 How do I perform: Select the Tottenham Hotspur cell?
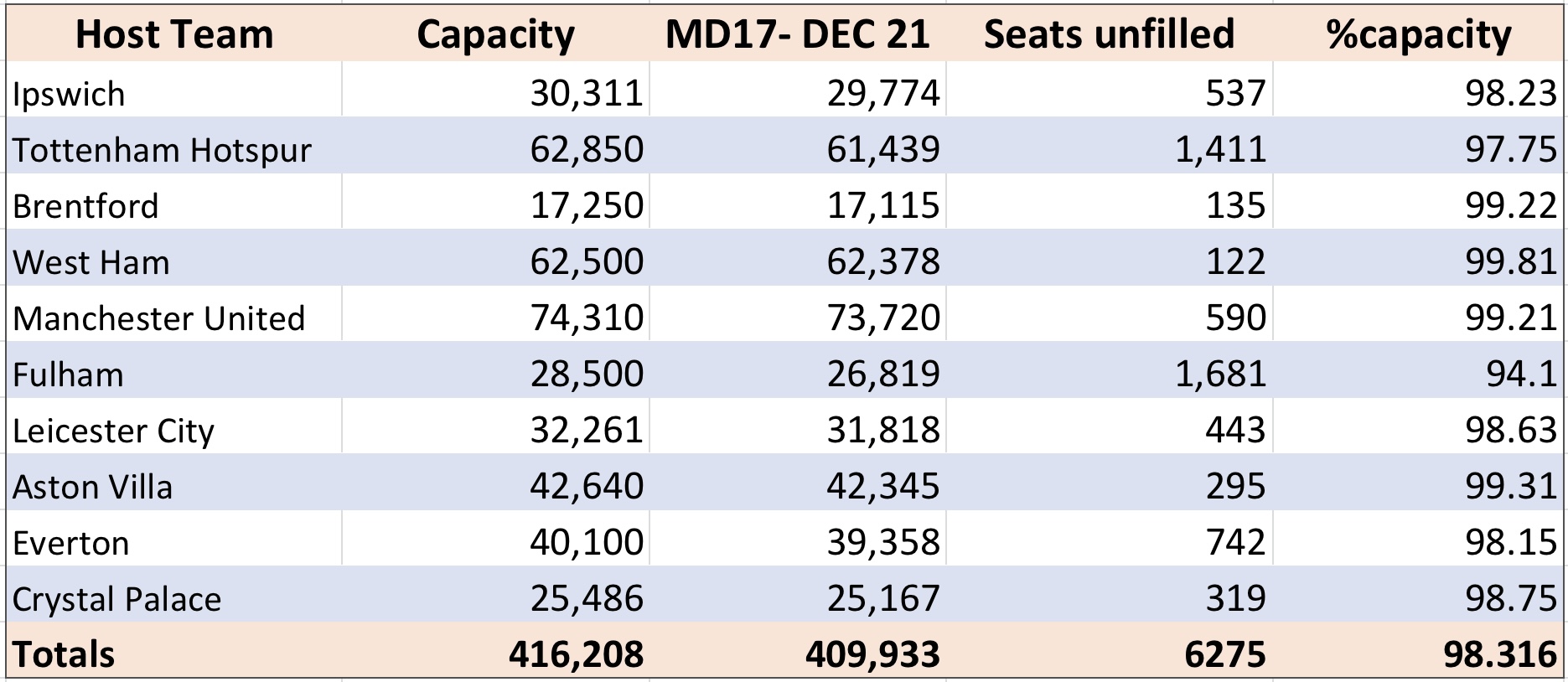coord(174,146)
